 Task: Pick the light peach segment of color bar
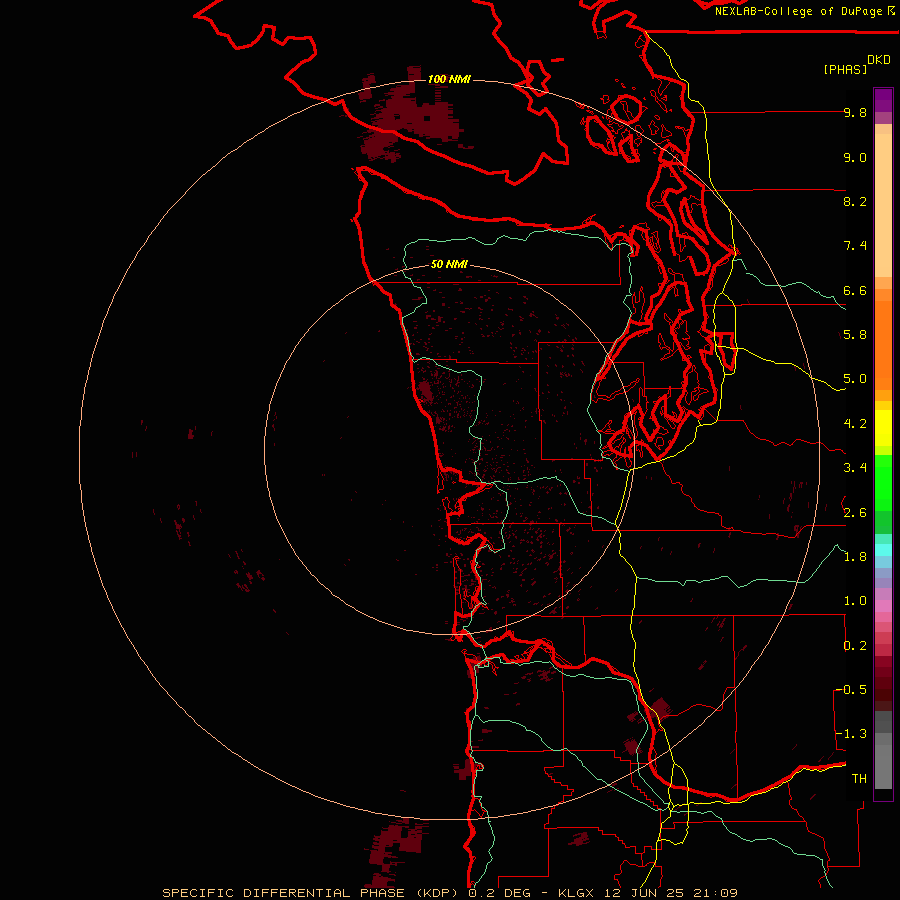pos(883,205)
